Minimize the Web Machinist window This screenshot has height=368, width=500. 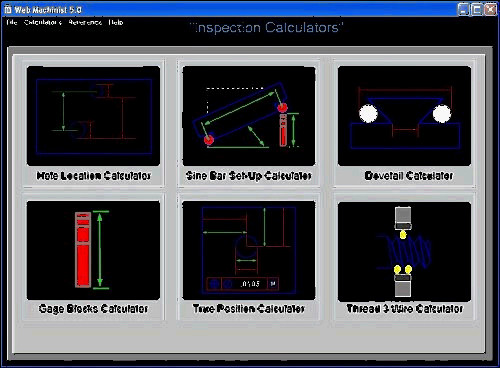(464, 9)
